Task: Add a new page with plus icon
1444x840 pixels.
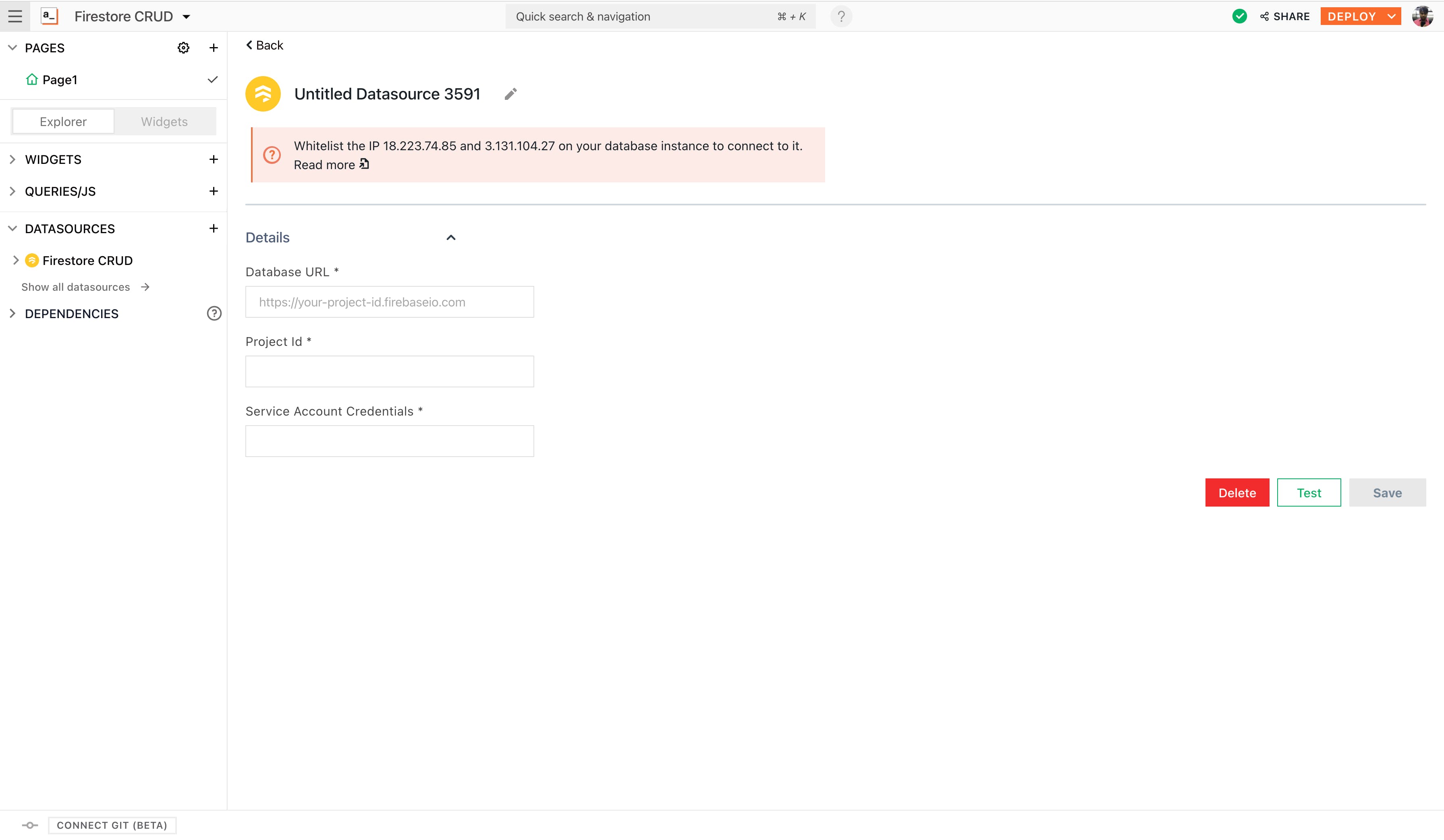Action: point(214,48)
